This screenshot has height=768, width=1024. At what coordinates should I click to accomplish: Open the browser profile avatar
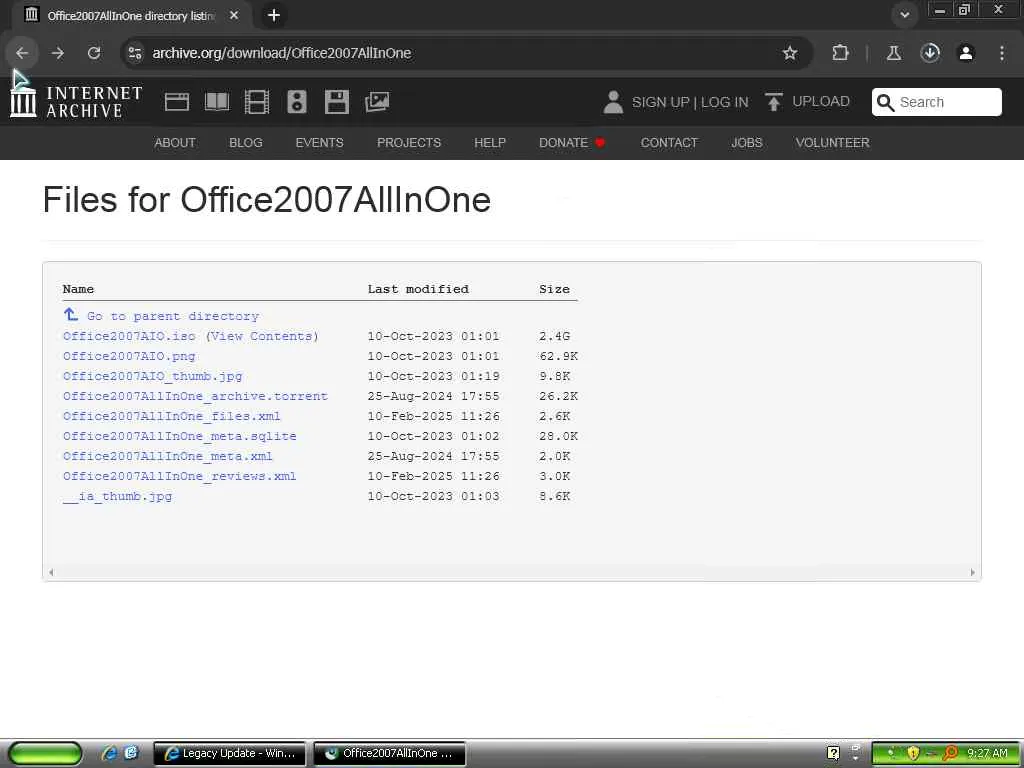click(966, 53)
